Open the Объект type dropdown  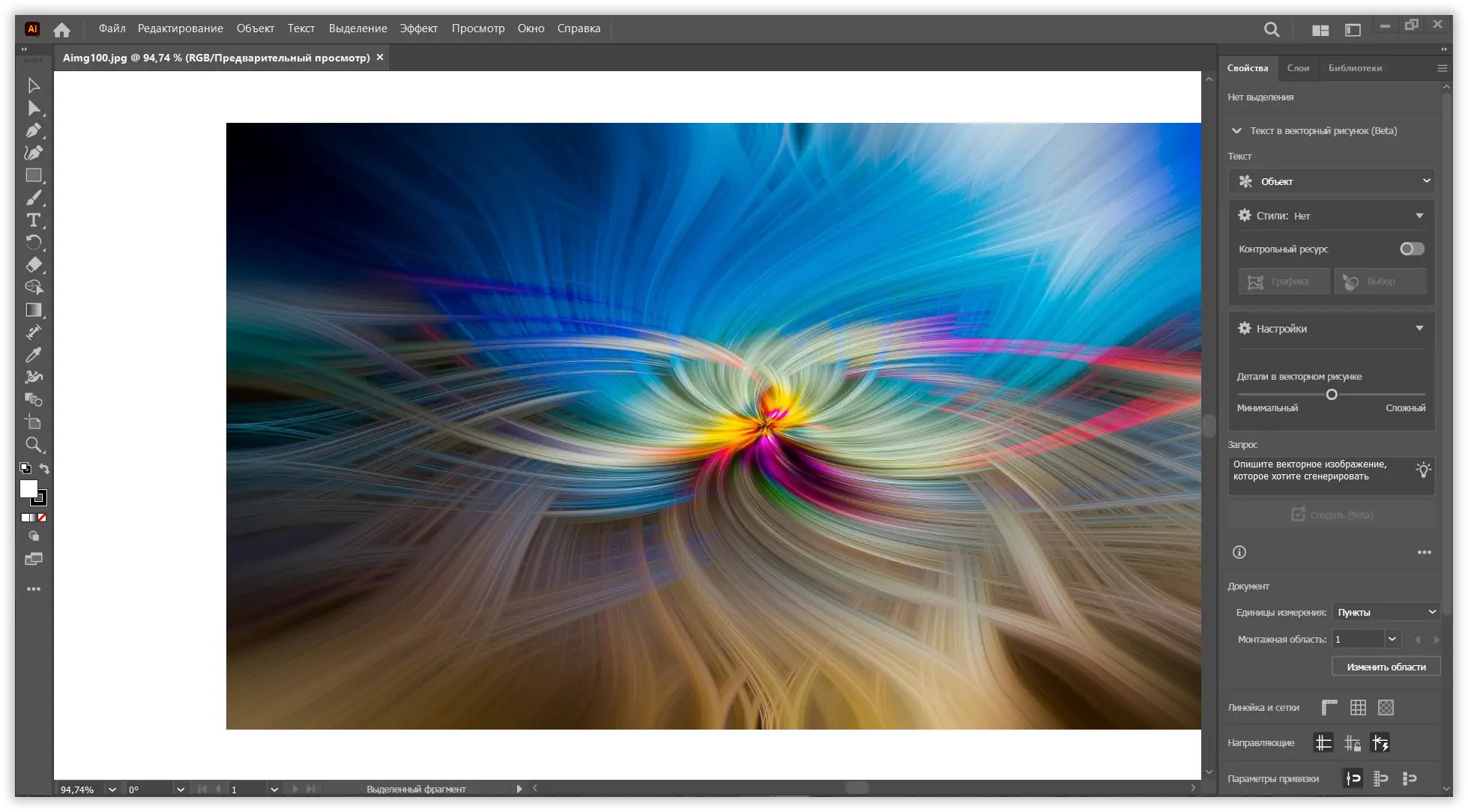1332,181
